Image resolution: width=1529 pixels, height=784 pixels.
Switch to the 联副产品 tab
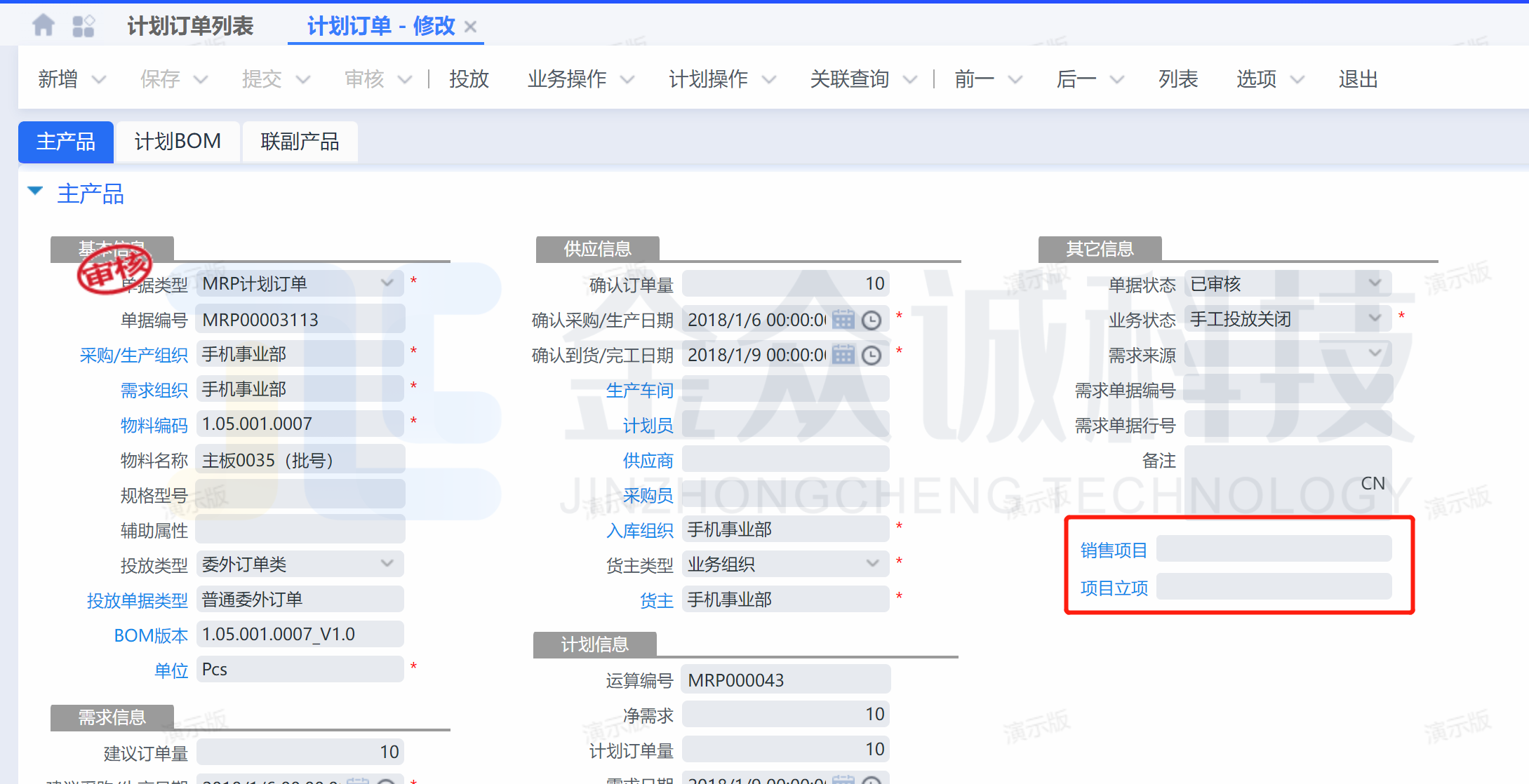click(x=300, y=142)
